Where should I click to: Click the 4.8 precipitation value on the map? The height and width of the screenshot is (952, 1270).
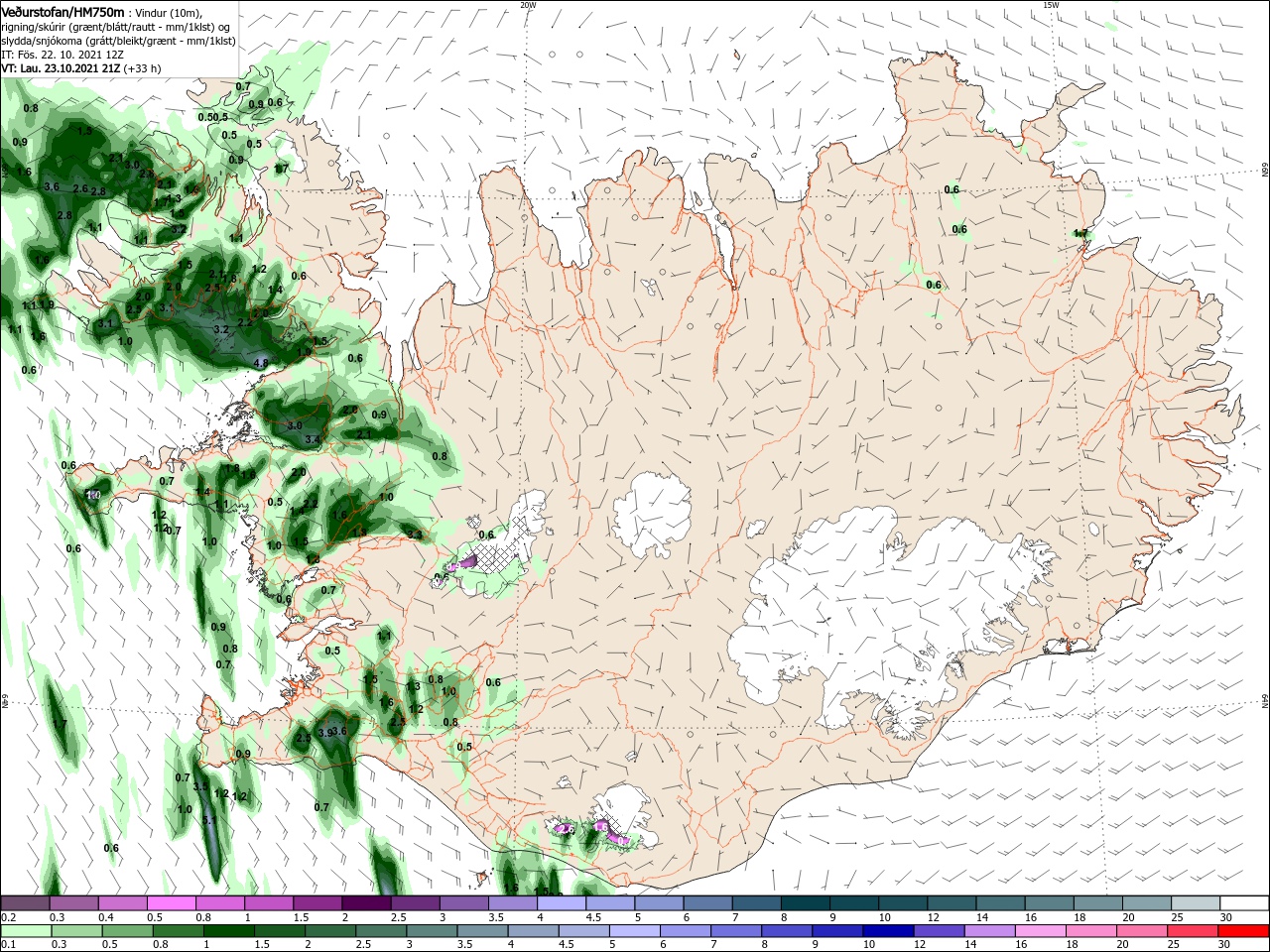tap(261, 363)
